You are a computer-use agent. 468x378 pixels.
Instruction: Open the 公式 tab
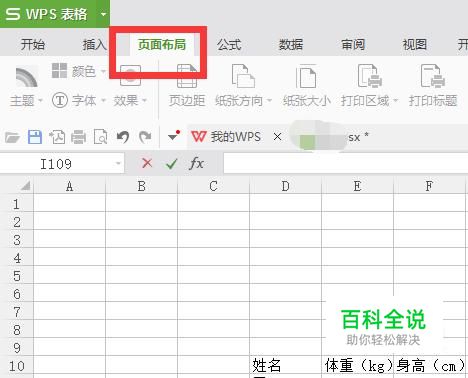point(229,44)
